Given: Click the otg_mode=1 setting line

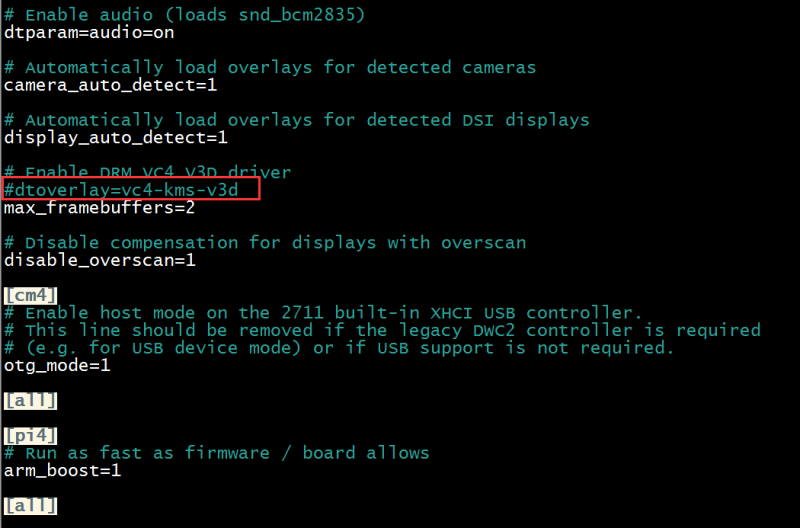Looking at the screenshot, I should [57, 365].
